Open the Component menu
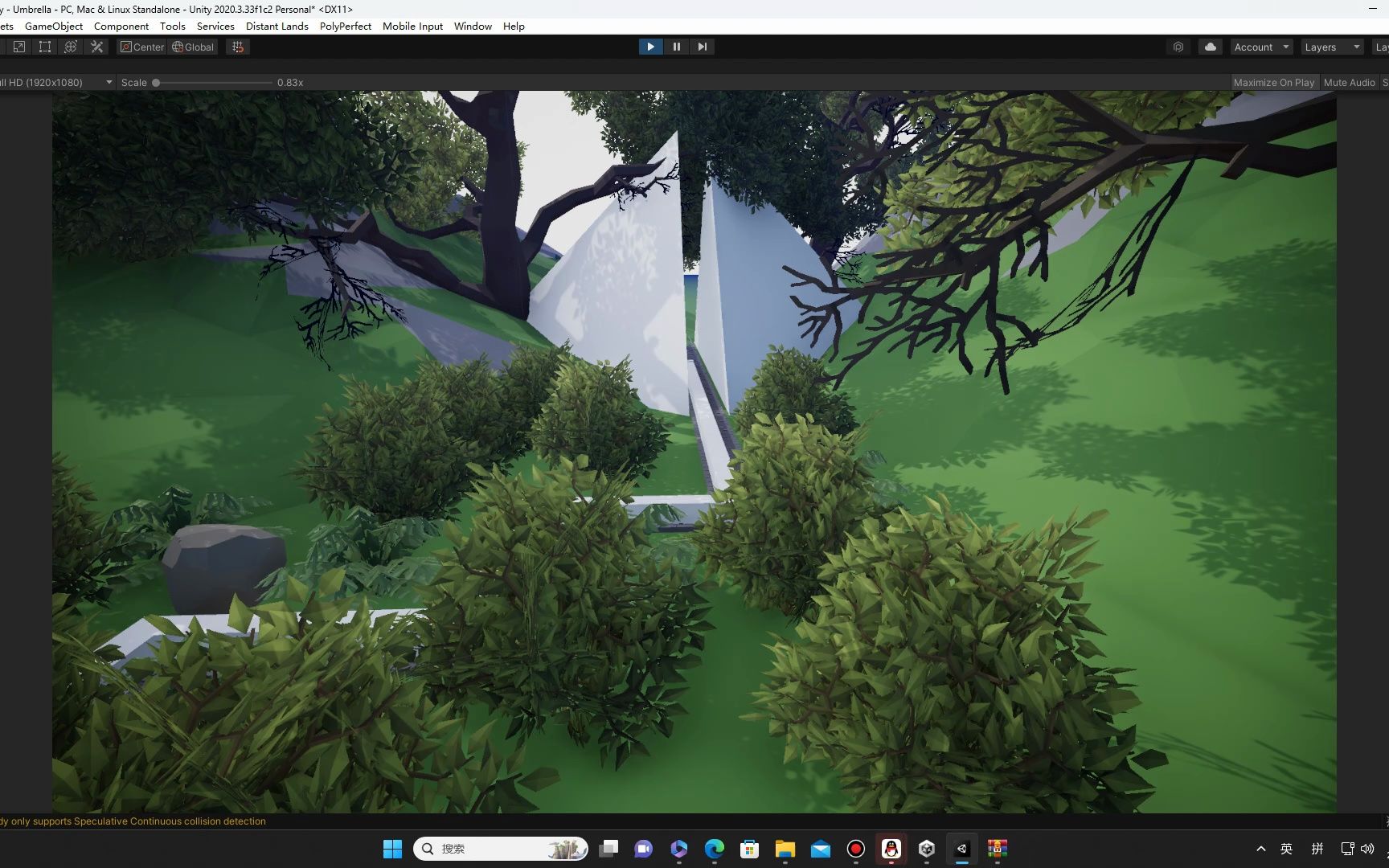The width and height of the screenshot is (1389, 868). point(121,26)
